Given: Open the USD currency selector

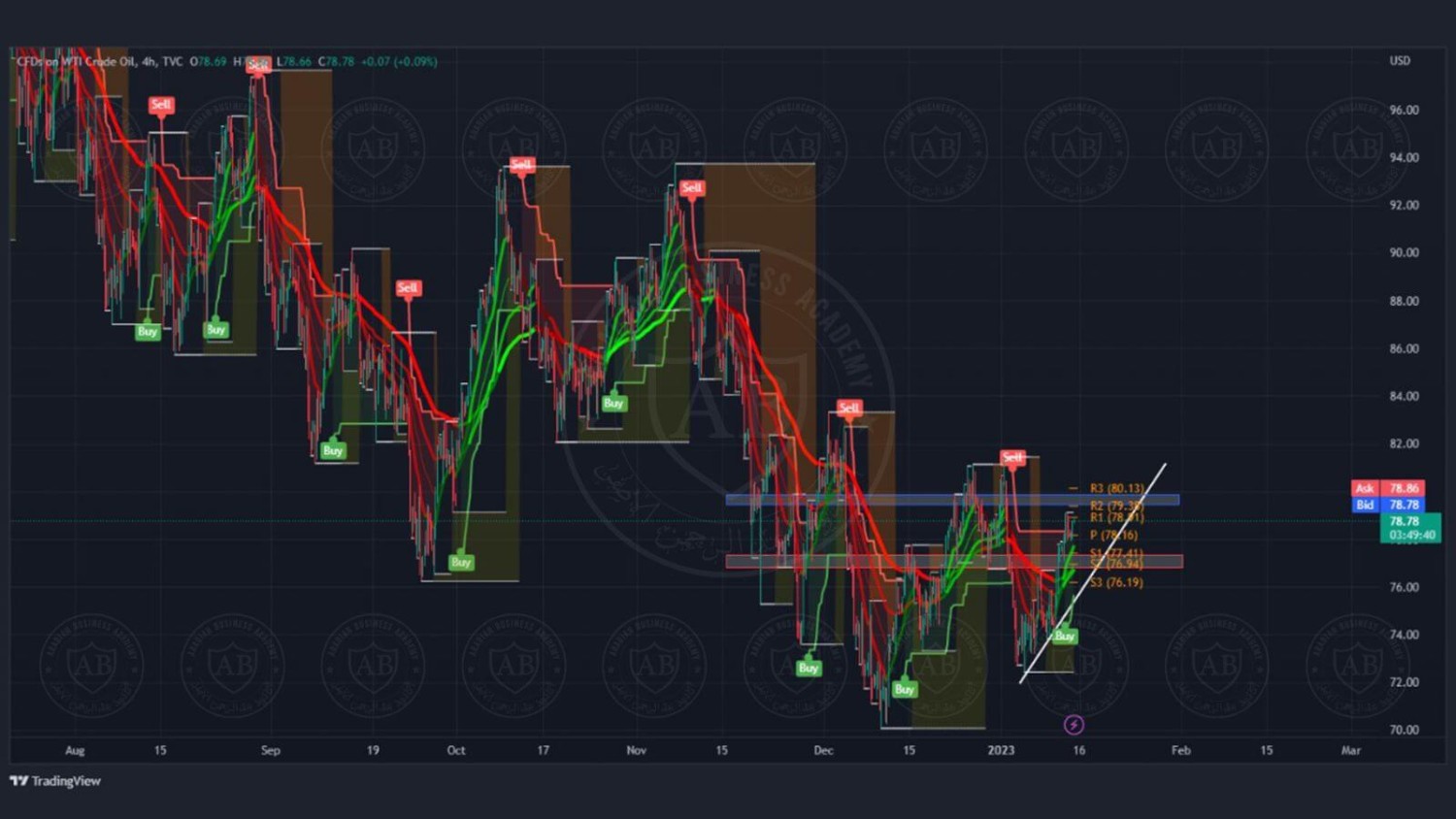Looking at the screenshot, I should [1400, 60].
